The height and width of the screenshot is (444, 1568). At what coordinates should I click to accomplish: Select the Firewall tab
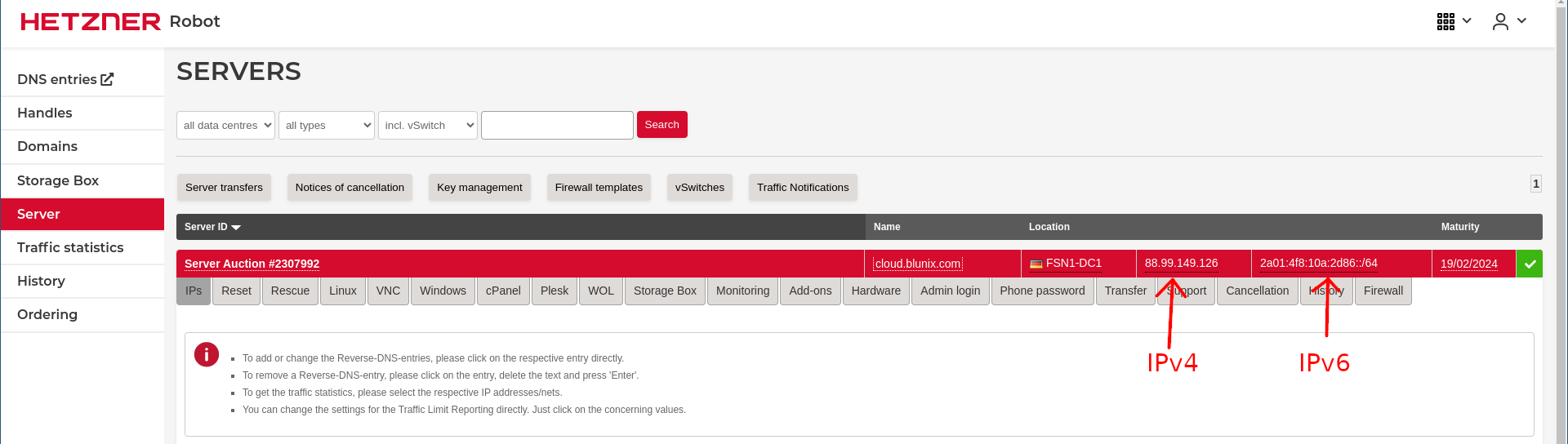1383,291
